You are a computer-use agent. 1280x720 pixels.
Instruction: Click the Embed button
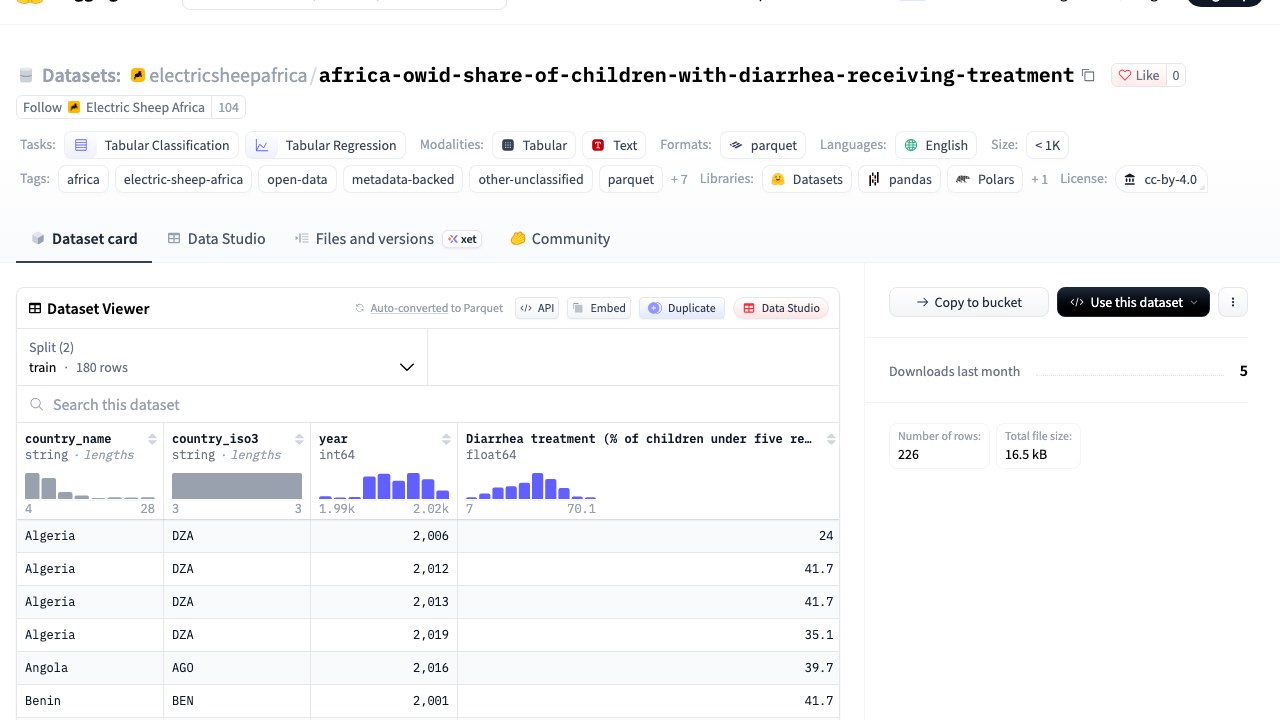[598, 308]
